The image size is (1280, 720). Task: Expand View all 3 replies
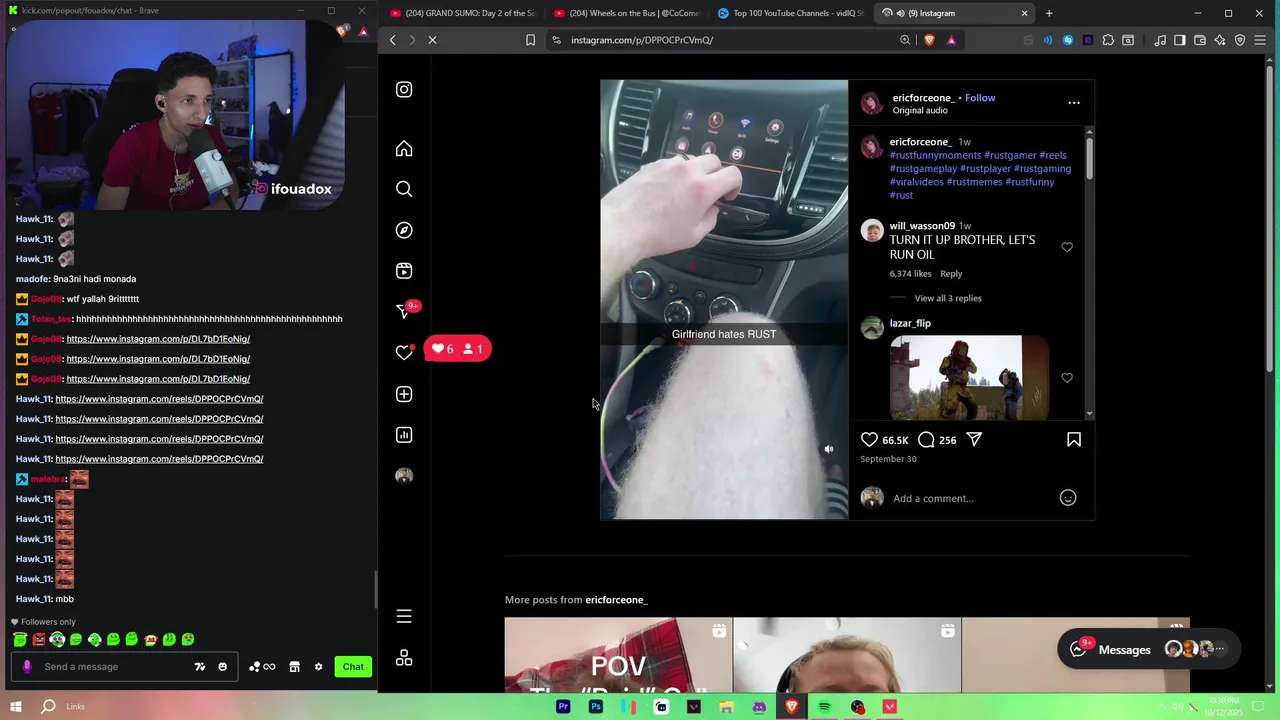click(x=947, y=298)
